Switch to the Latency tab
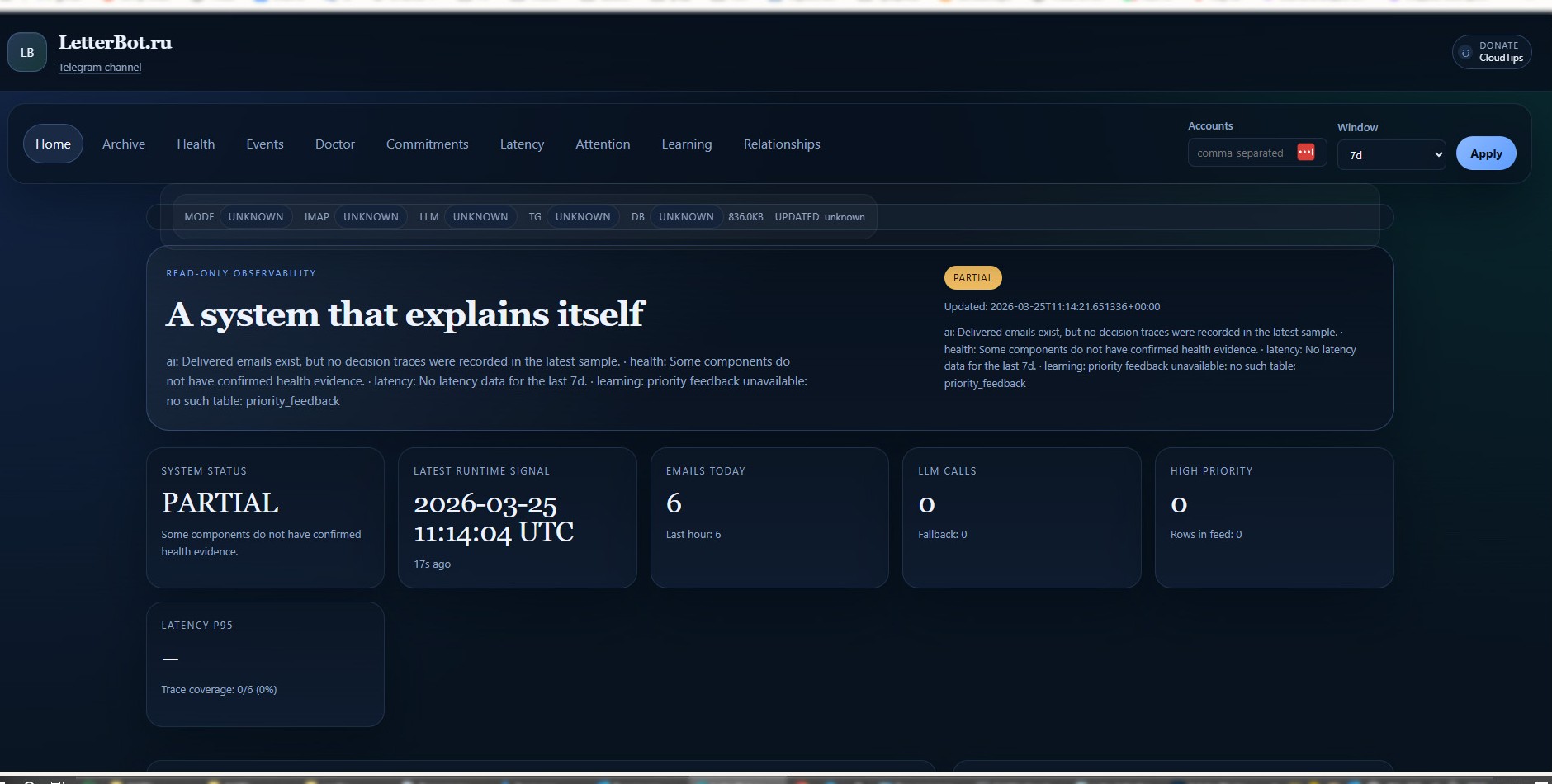 (521, 144)
